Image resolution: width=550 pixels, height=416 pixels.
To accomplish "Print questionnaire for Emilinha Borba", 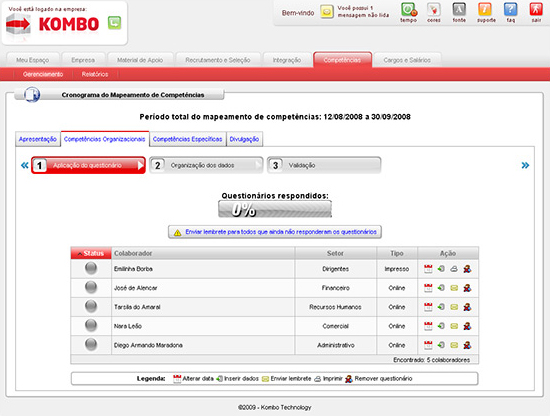I will [x=454, y=269].
